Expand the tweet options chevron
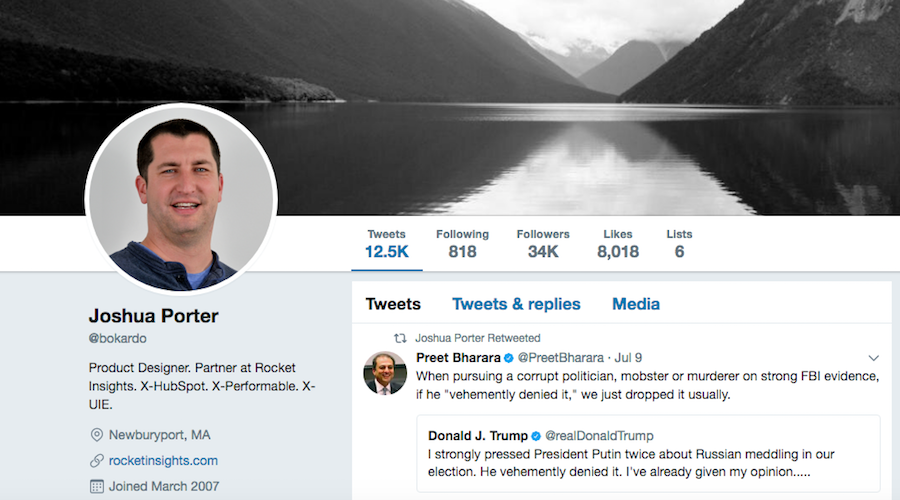Screen dimensions: 900x500 pos(874,358)
